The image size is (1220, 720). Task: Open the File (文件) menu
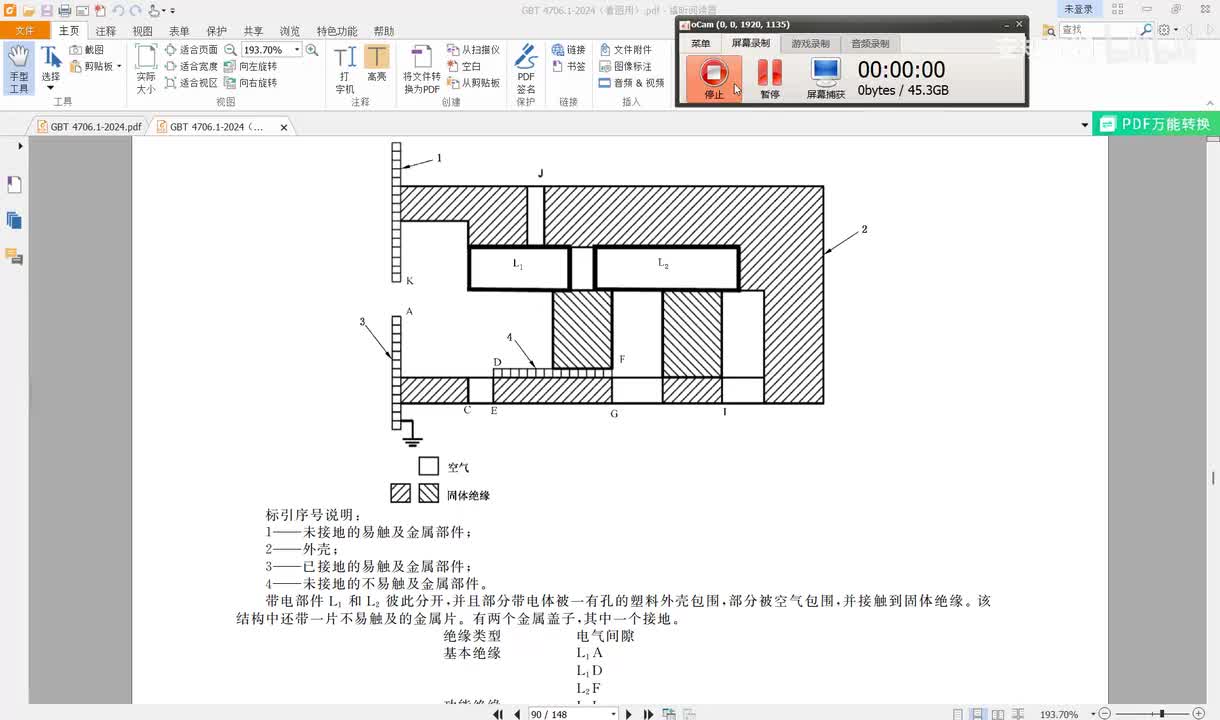[x=25, y=31]
